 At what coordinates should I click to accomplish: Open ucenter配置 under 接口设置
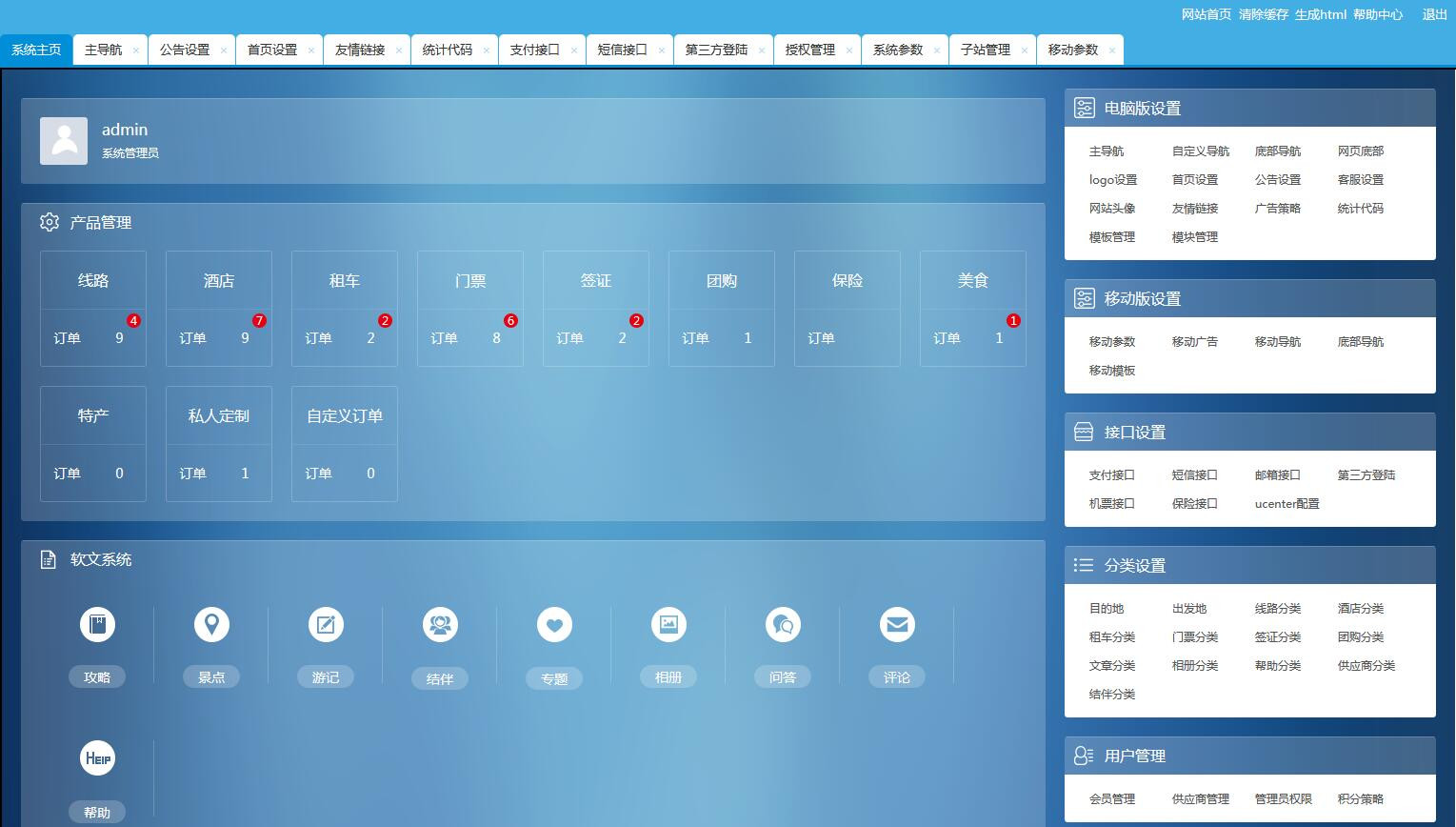1287,504
